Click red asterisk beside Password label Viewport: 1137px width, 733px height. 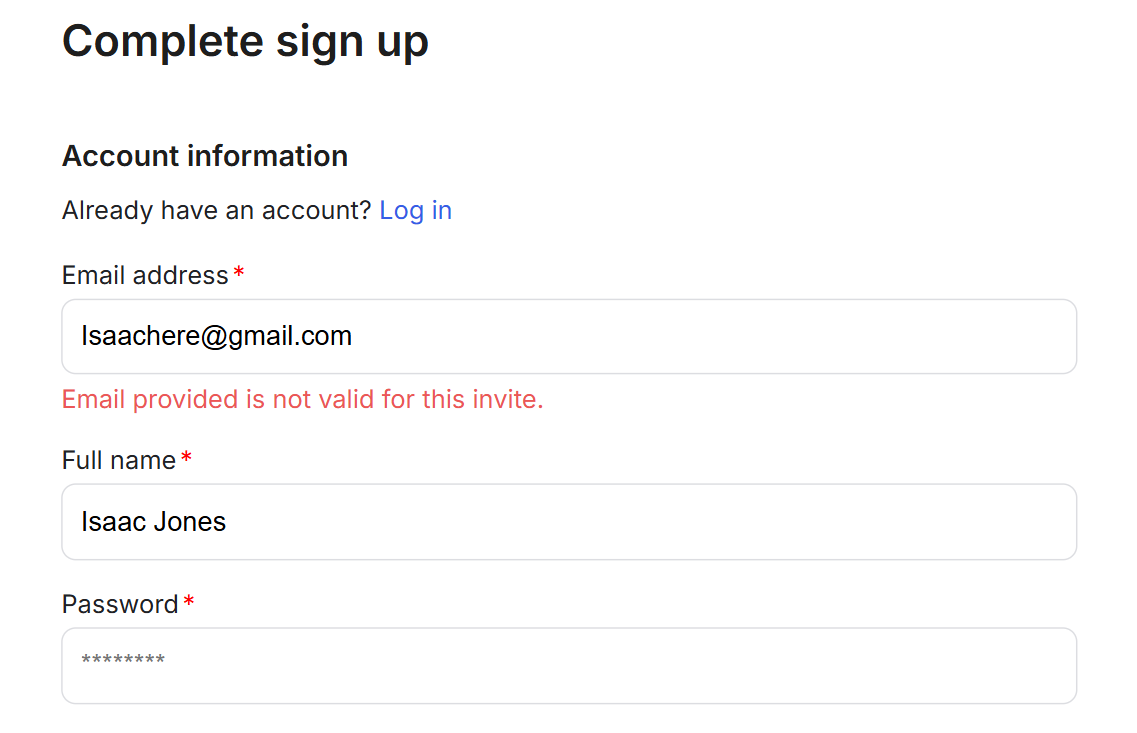click(x=189, y=601)
